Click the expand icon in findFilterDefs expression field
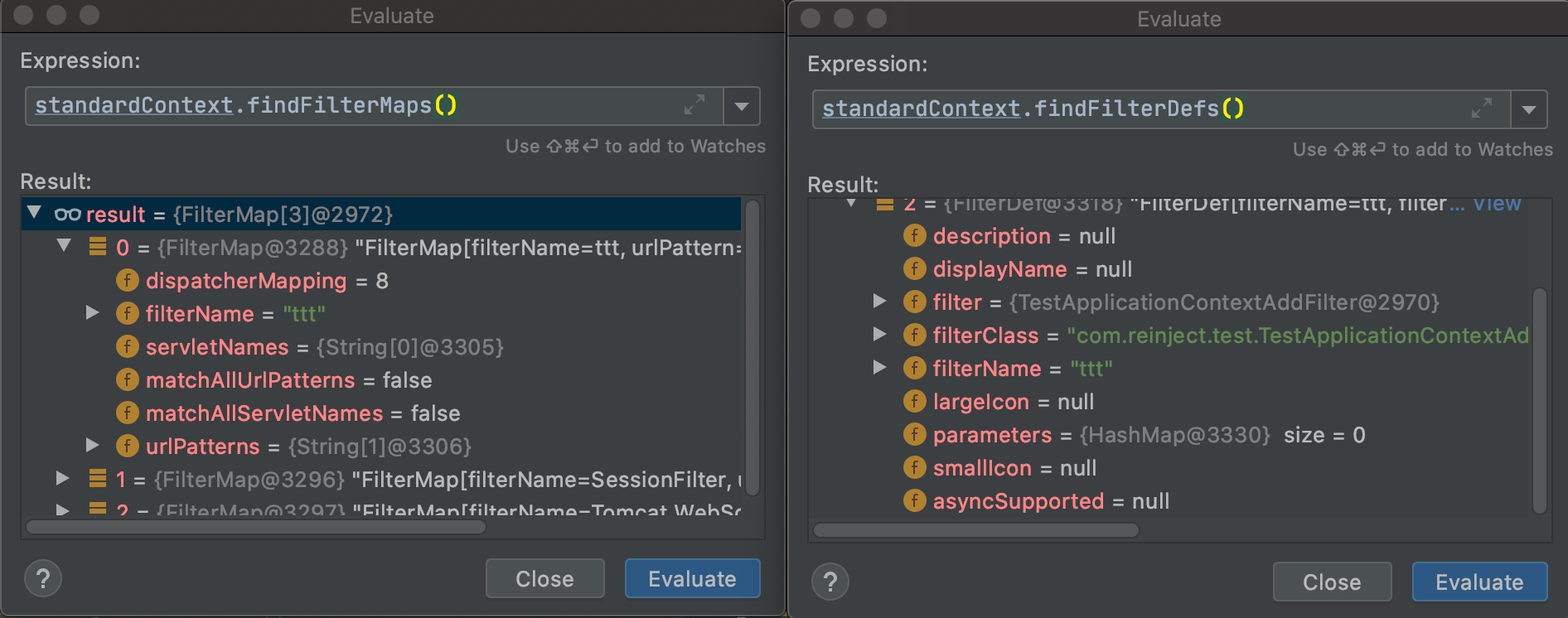 point(1481,109)
